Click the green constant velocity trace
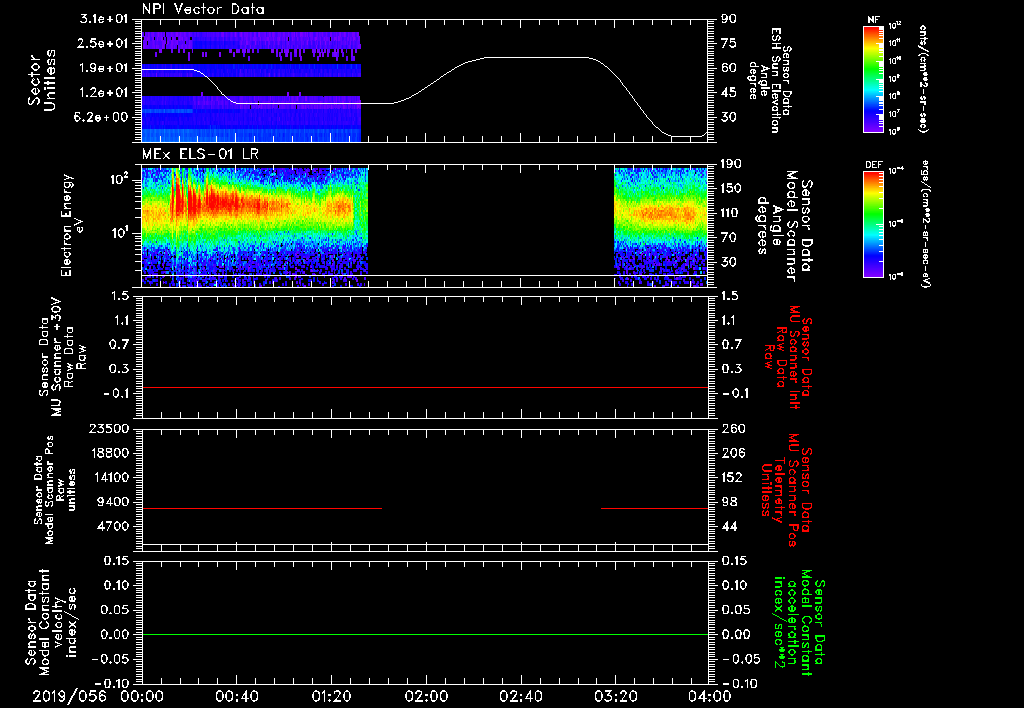The width and height of the screenshot is (1024, 708). 424,634
